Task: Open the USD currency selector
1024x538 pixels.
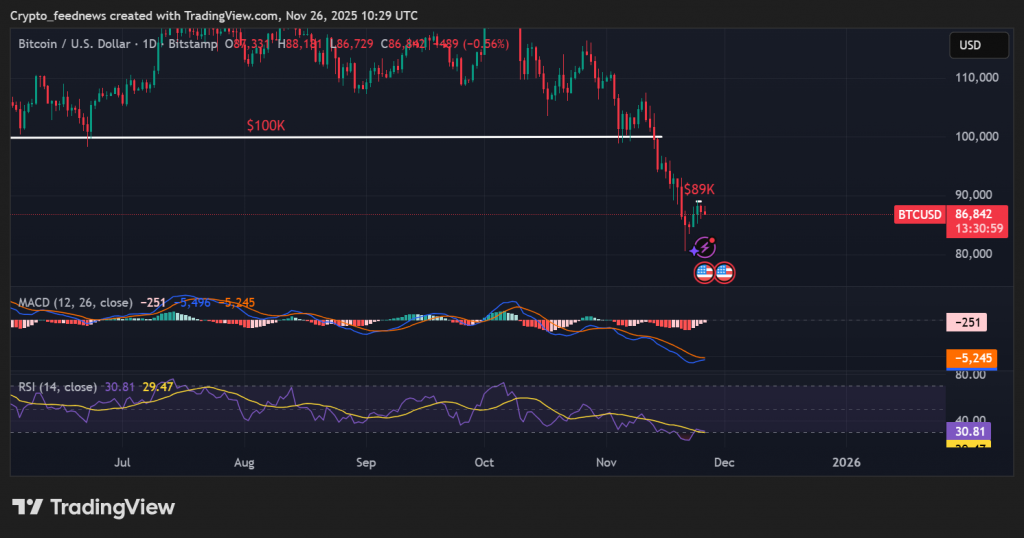Action: 970,45
